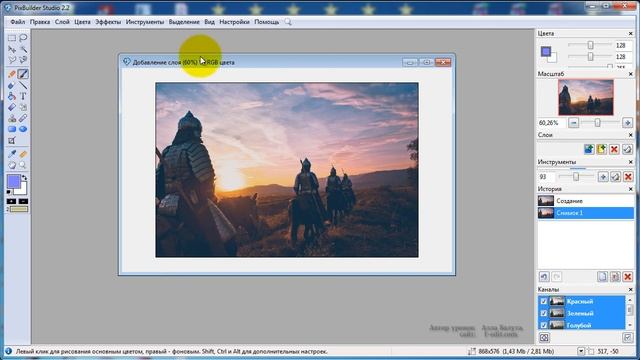
Task: Open the Инструменты menu
Action: [145, 22]
